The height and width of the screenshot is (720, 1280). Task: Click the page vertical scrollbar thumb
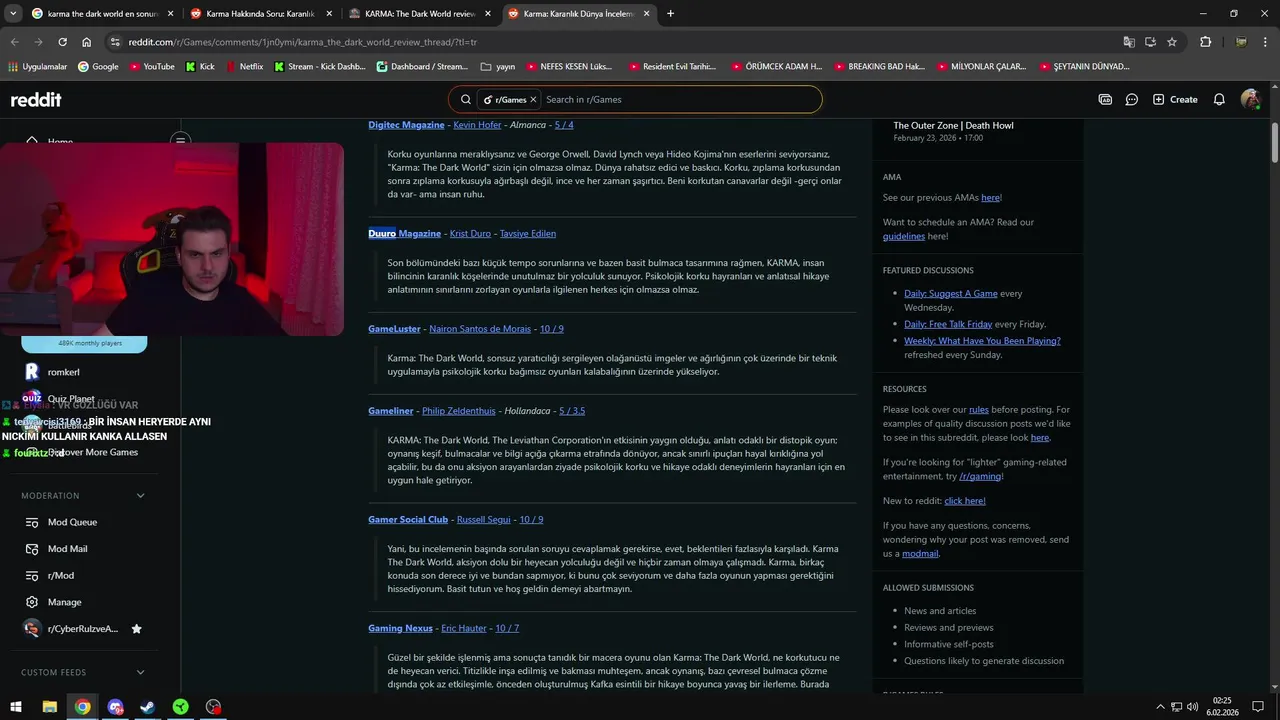tap(1274, 142)
